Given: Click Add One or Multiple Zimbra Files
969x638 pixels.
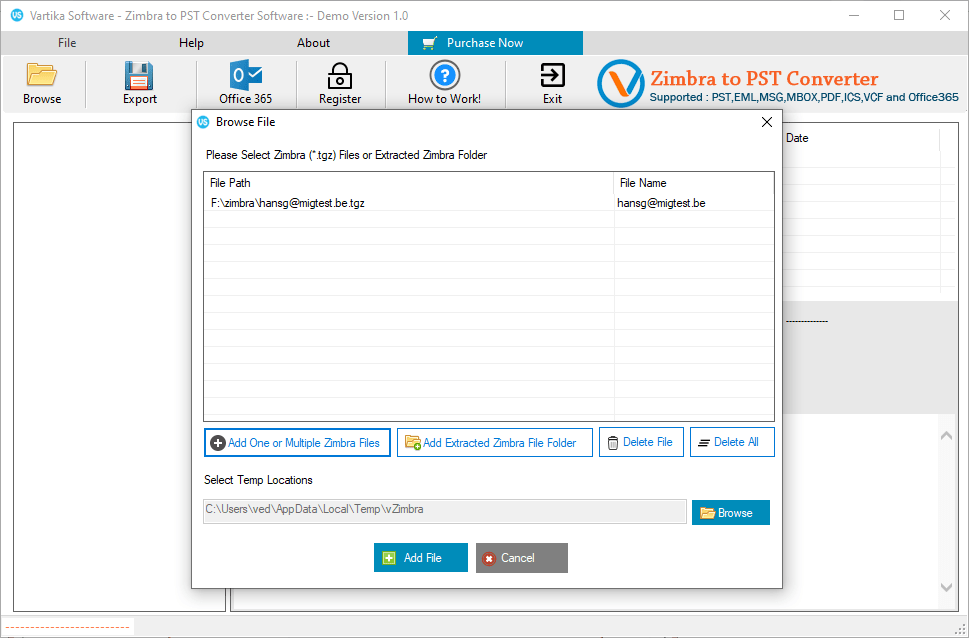Looking at the screenshot, I should pyautogui.click(x=297, y=443).
